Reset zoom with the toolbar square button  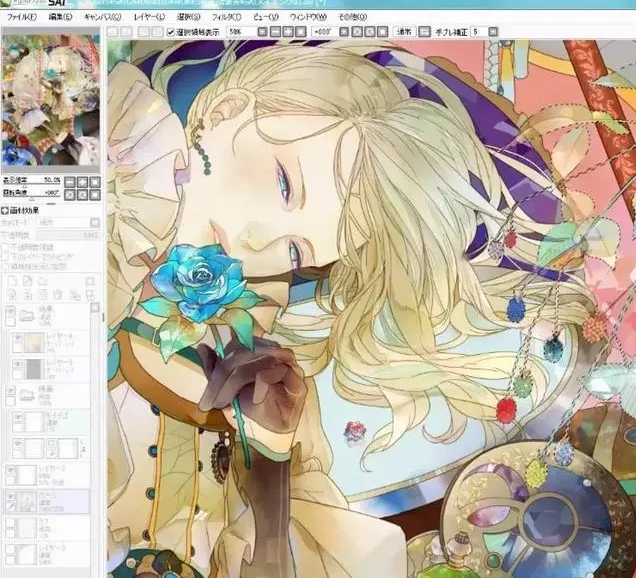pyautogui.click(x=301, y=32)
